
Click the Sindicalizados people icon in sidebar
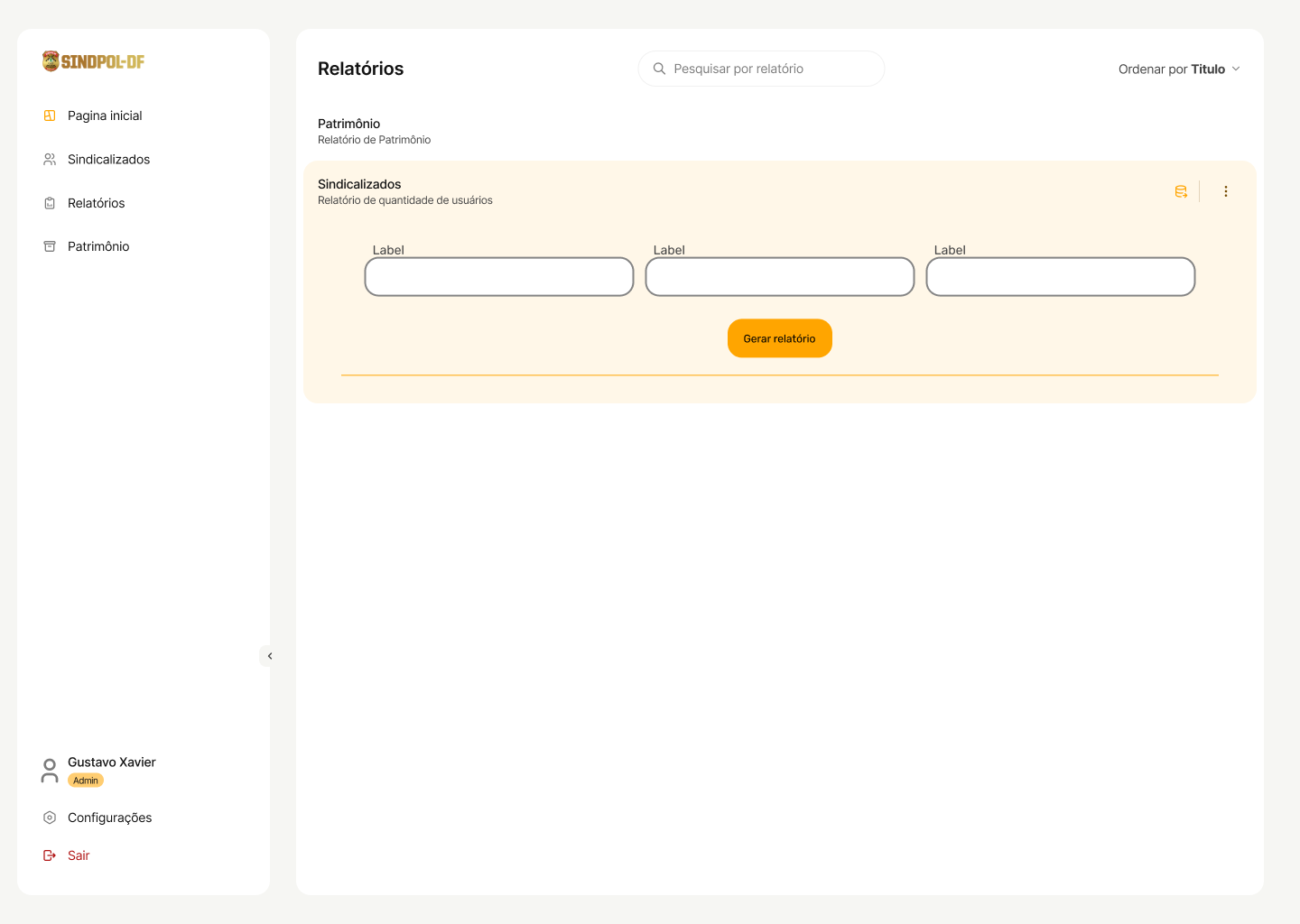(x=50, y=159)
